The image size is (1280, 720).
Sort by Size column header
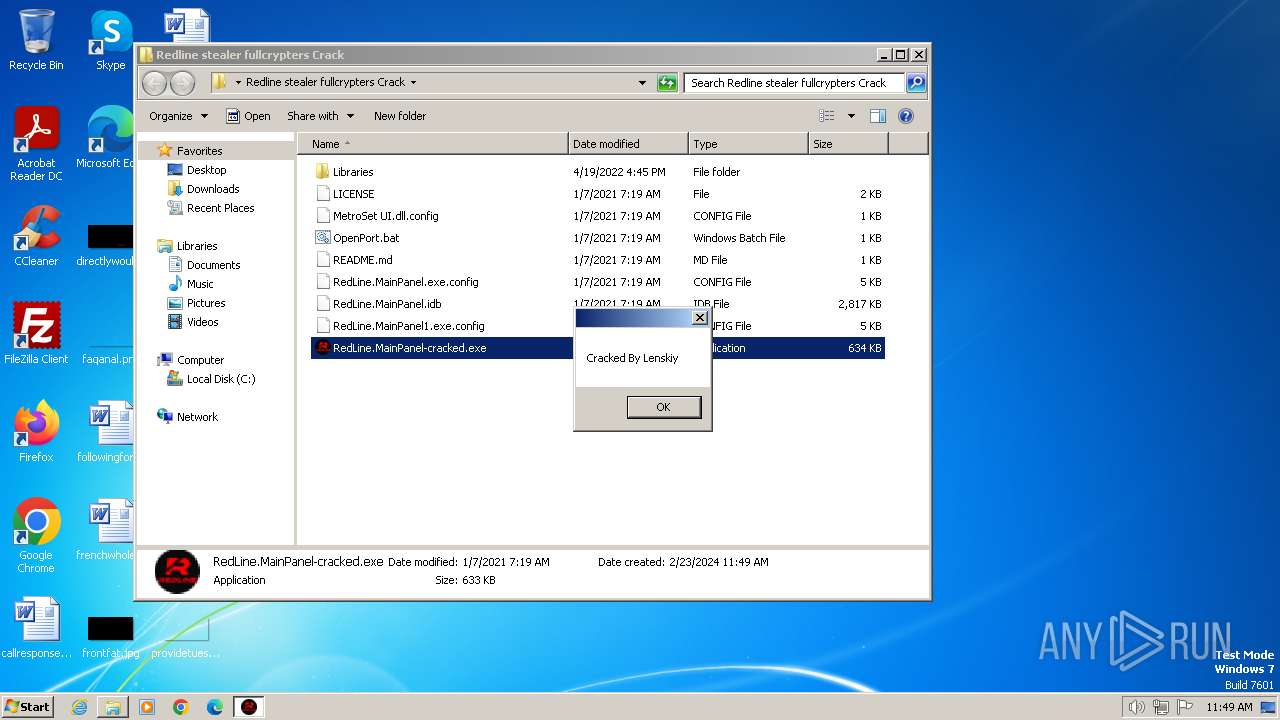(848, 144)
